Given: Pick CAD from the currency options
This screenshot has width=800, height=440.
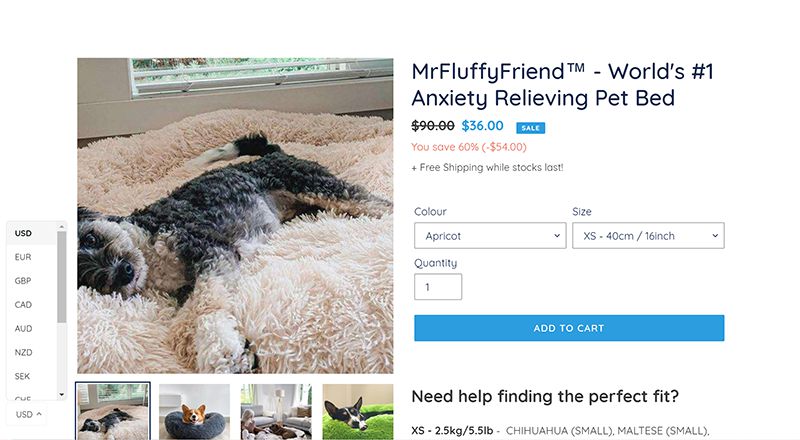Looking at the screenshot, I should point(24,305).
